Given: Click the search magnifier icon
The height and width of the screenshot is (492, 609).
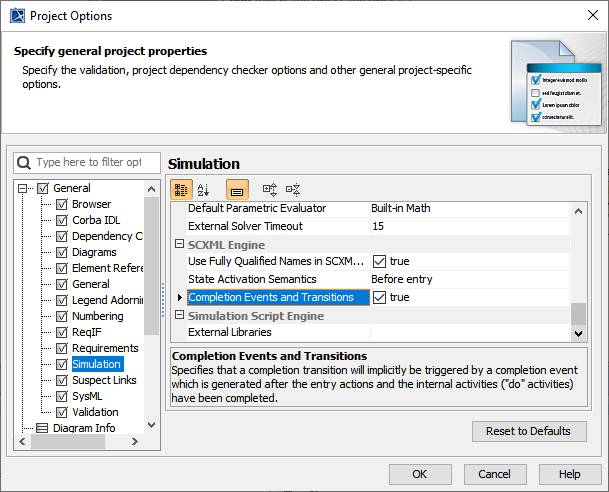Looking at the screenshot, I should coord(25,162).
